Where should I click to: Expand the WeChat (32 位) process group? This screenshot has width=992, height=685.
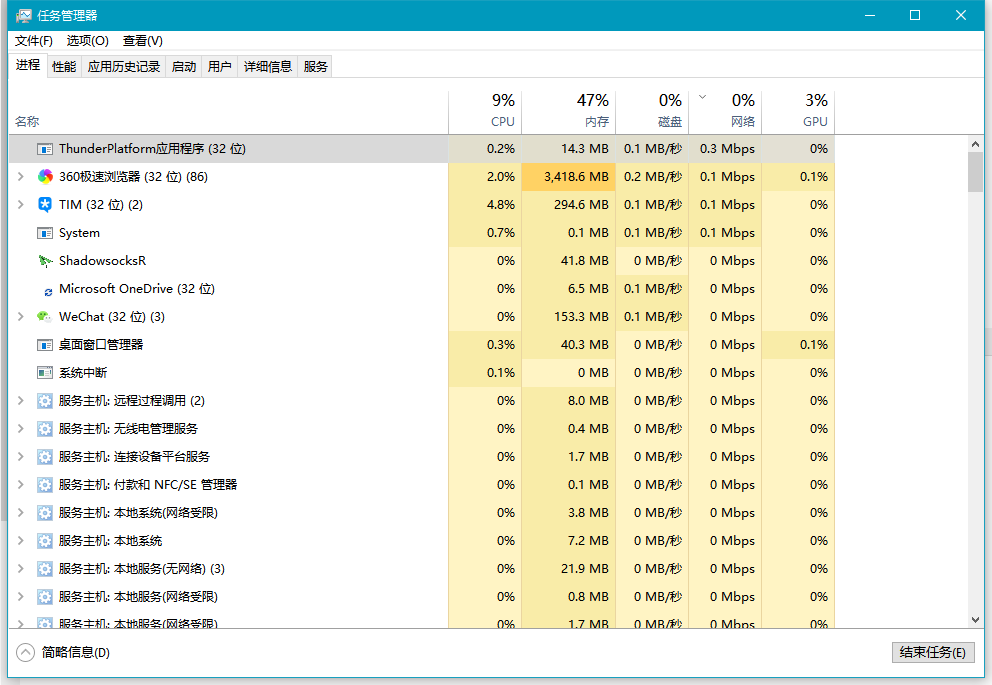click(x=21, y=316)
